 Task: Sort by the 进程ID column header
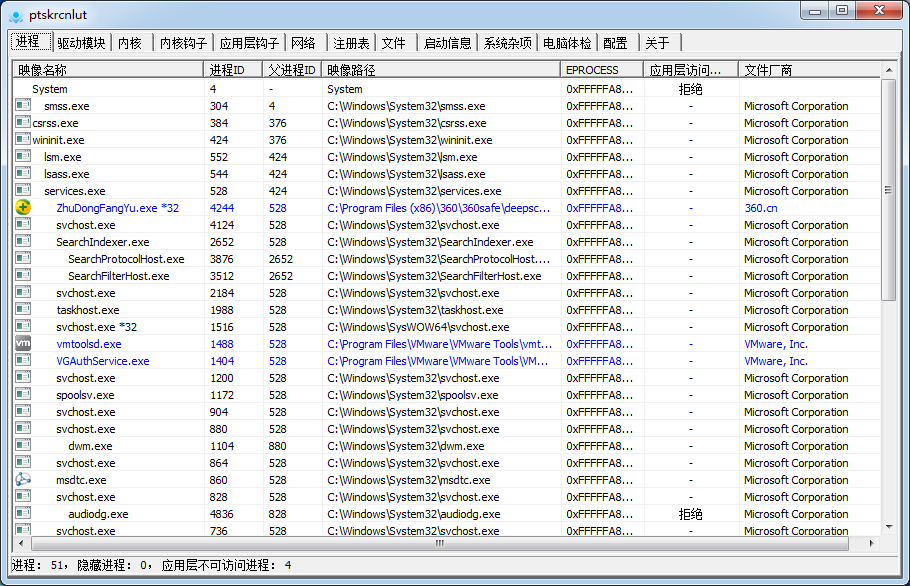pos(234,70)
